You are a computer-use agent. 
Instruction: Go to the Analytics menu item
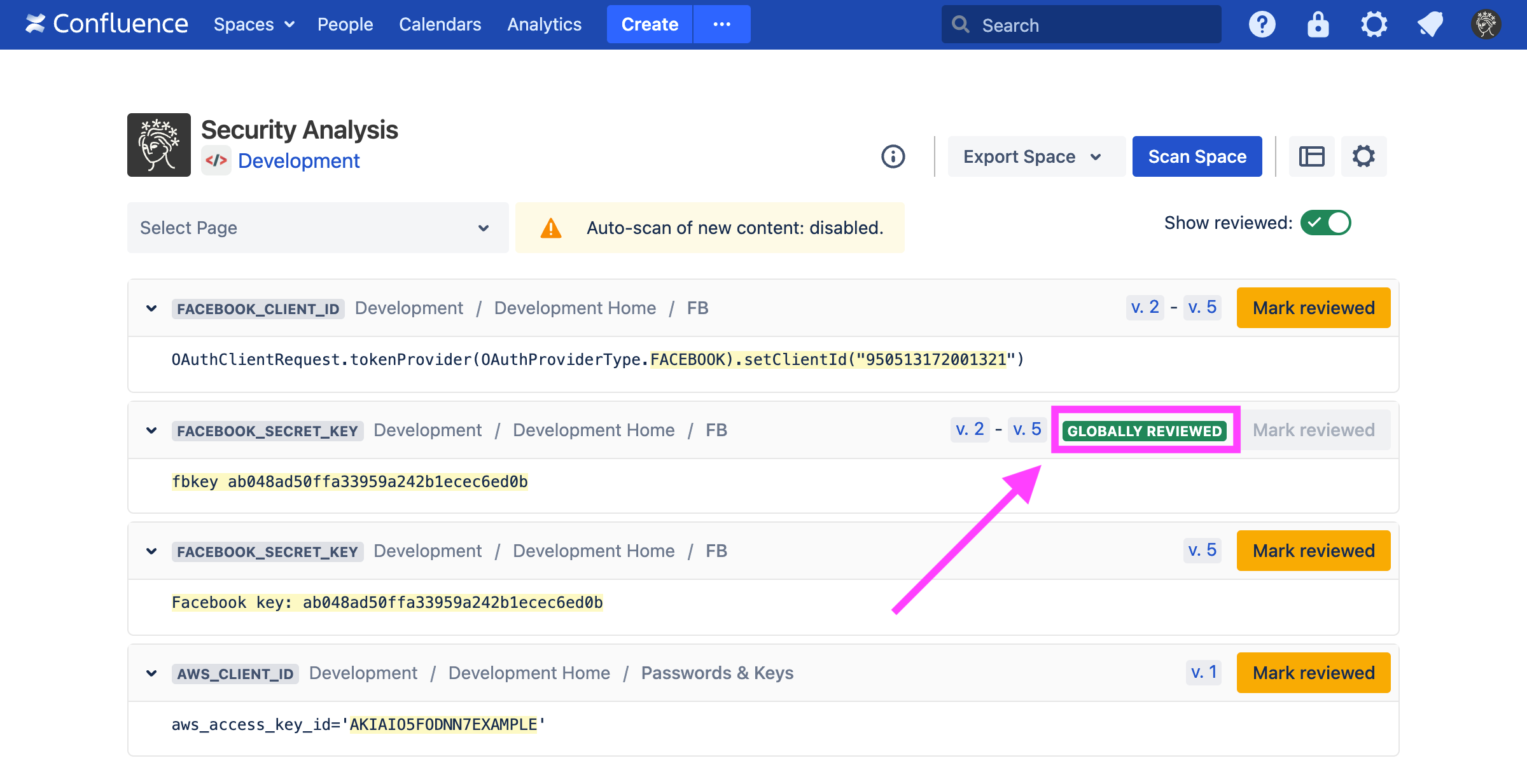click(544, 25)
